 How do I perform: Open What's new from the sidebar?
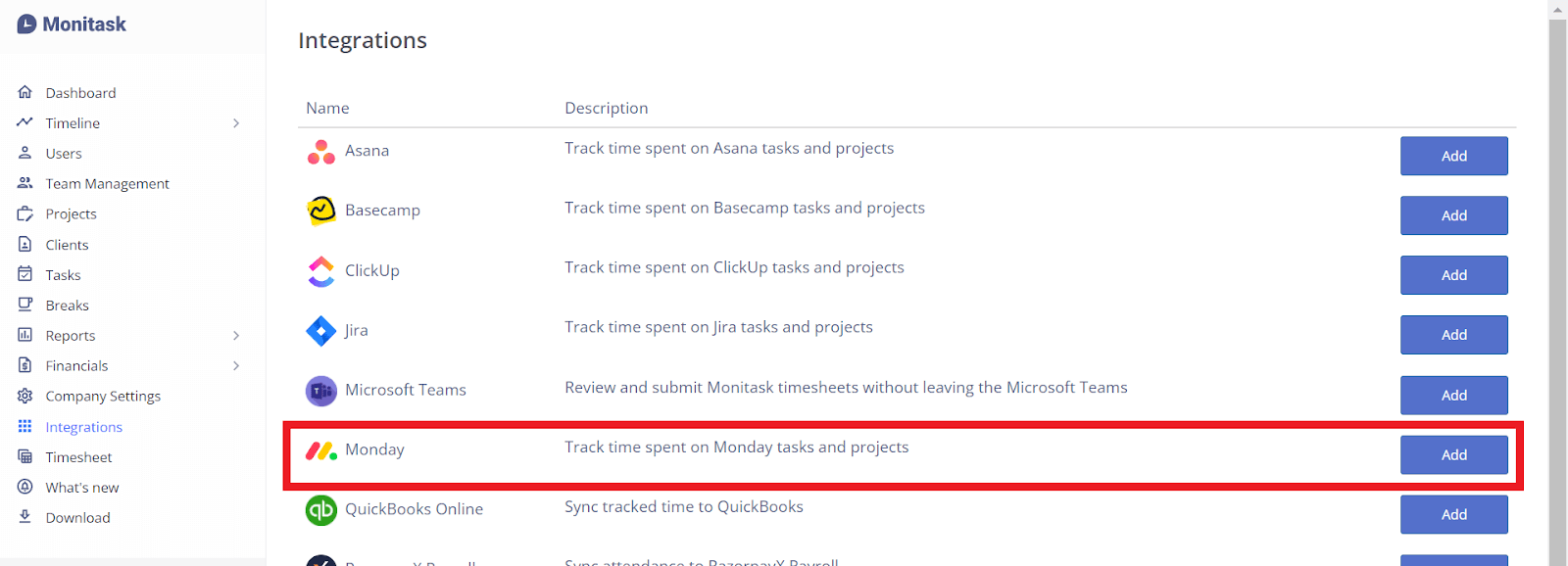pos(82,487)
